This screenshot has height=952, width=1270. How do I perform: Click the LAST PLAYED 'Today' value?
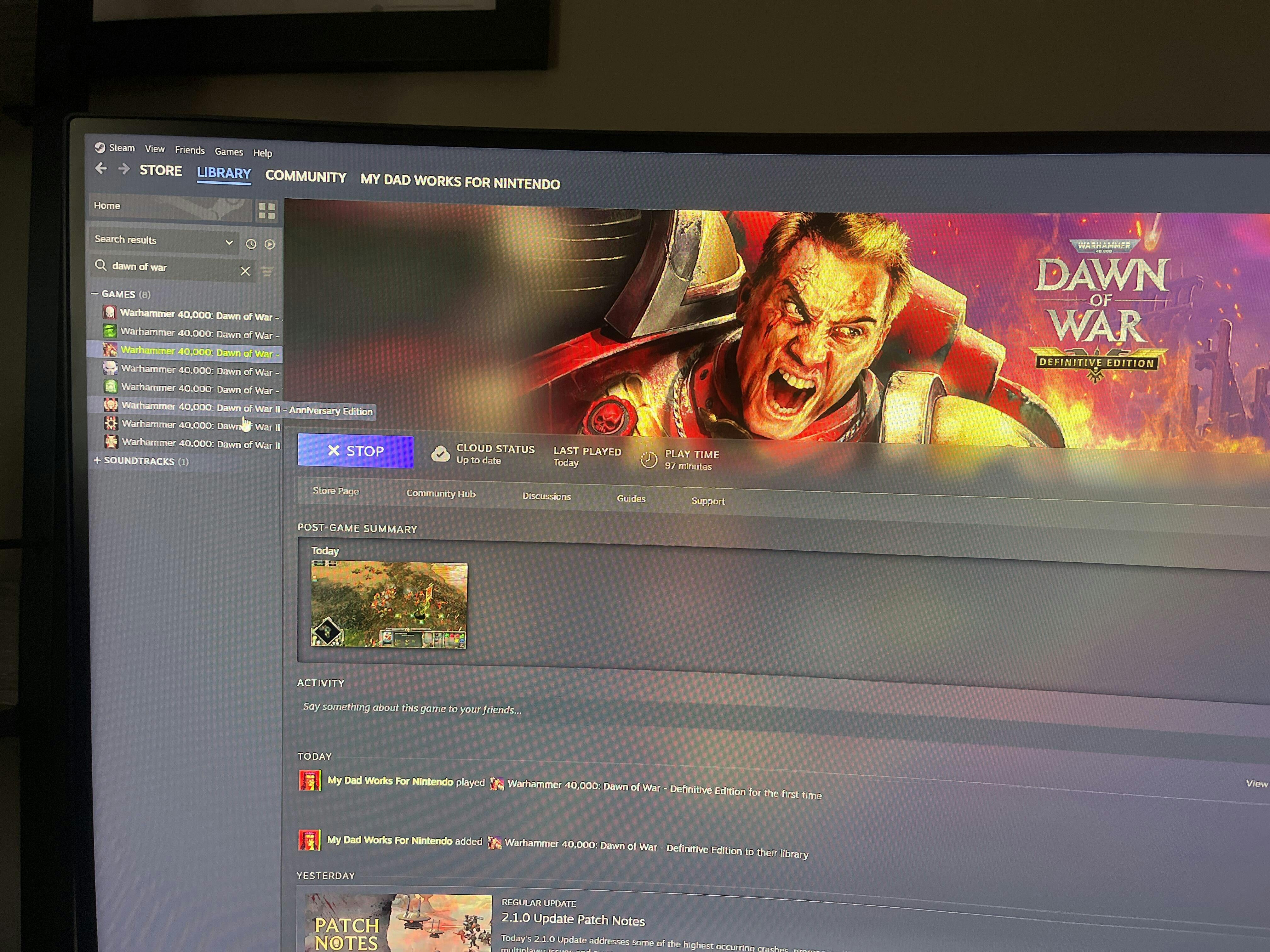click(x=565, y=462)
